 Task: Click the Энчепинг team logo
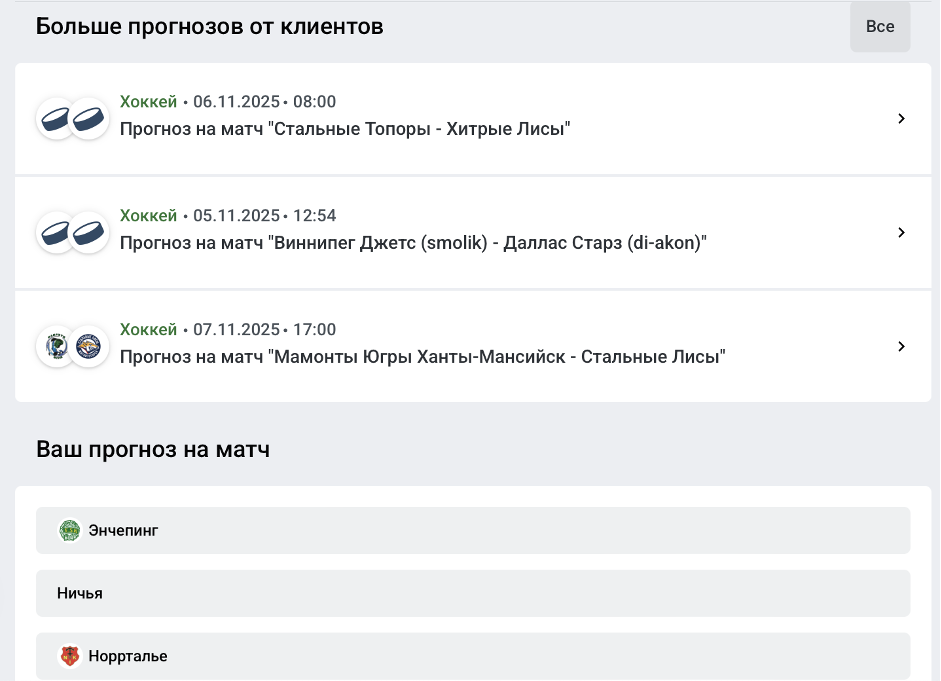[69, 530]
